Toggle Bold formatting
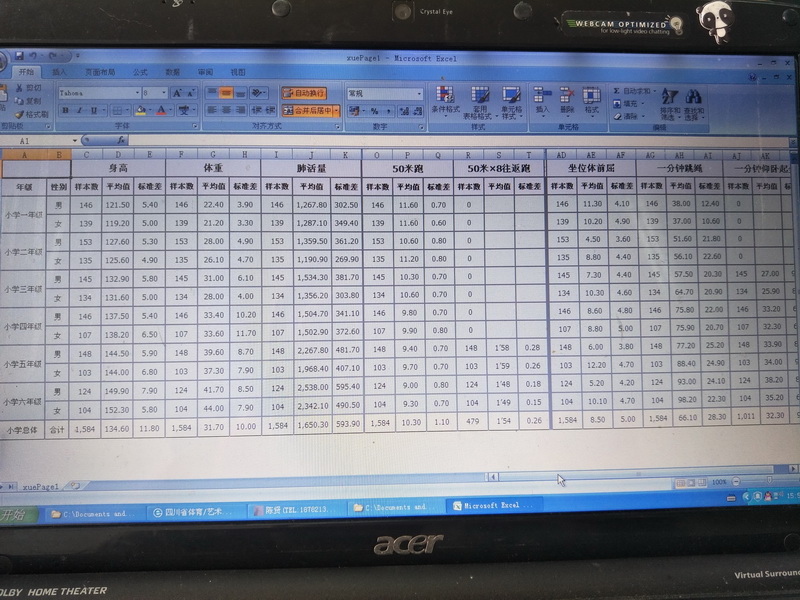This screenshot has width=800, height=600. pyautogui.click(x=65, y=111)
